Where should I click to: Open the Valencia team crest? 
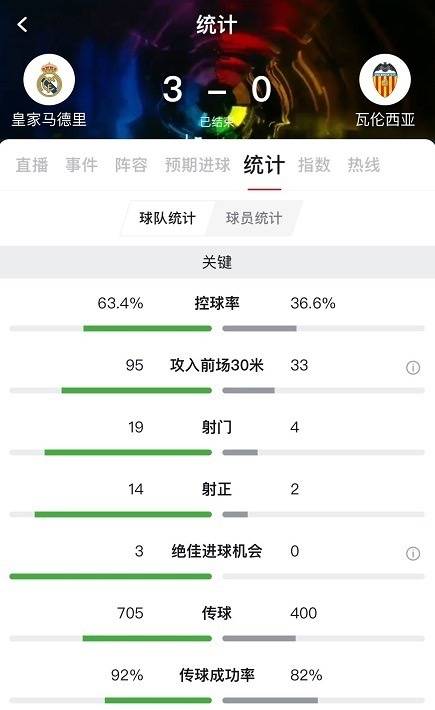click(x=385, y=80)
